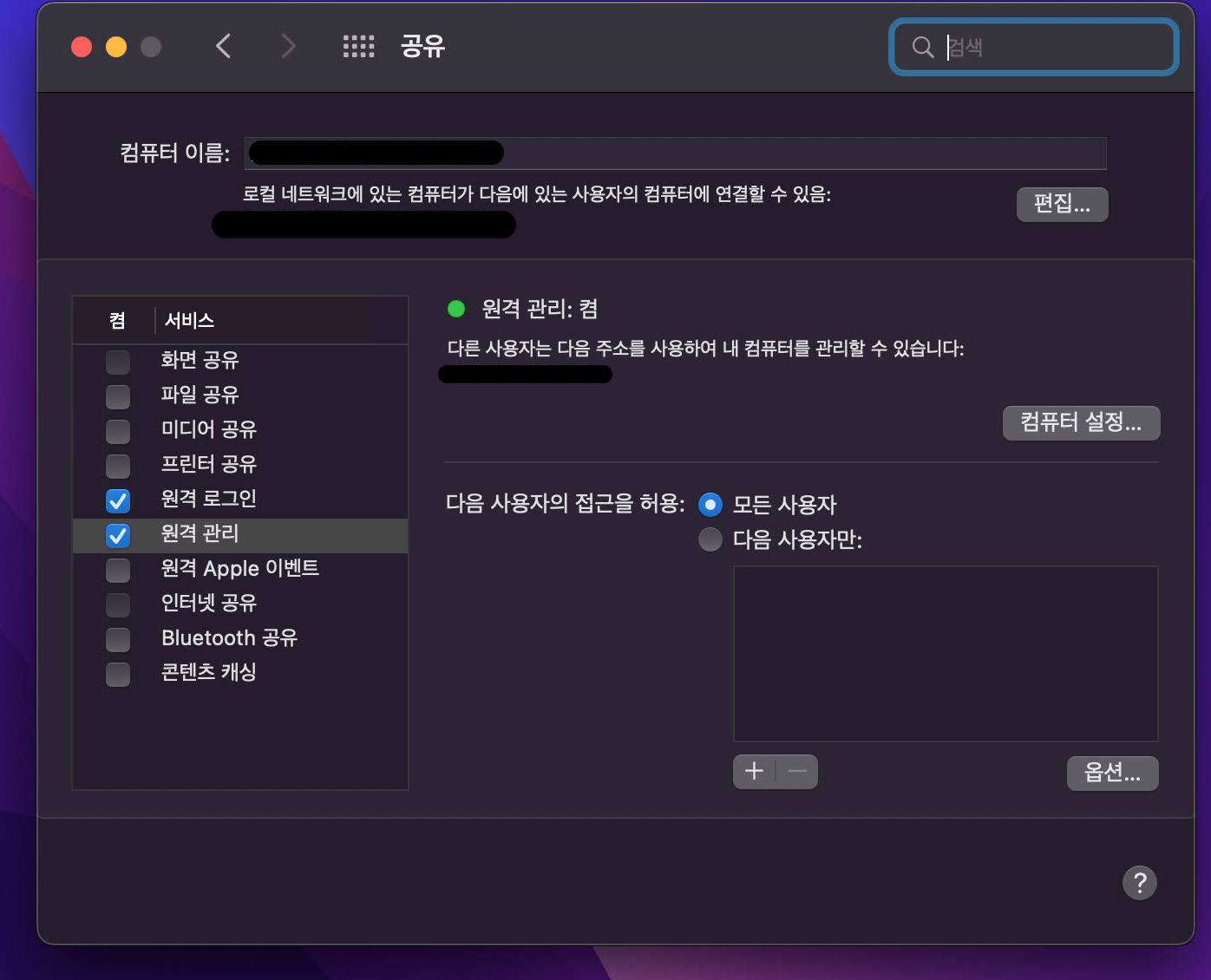Select the 다음 사용자만 radio button
1211x980 pixels.
710,539
